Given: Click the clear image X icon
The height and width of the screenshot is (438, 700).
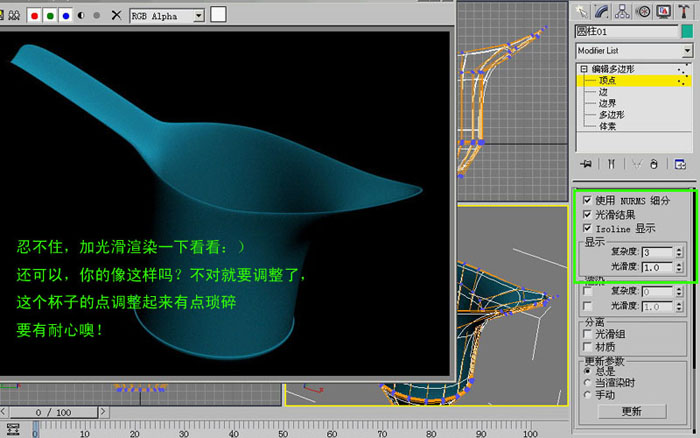Looking at the screenshot, I should click(x=116, y=16).
